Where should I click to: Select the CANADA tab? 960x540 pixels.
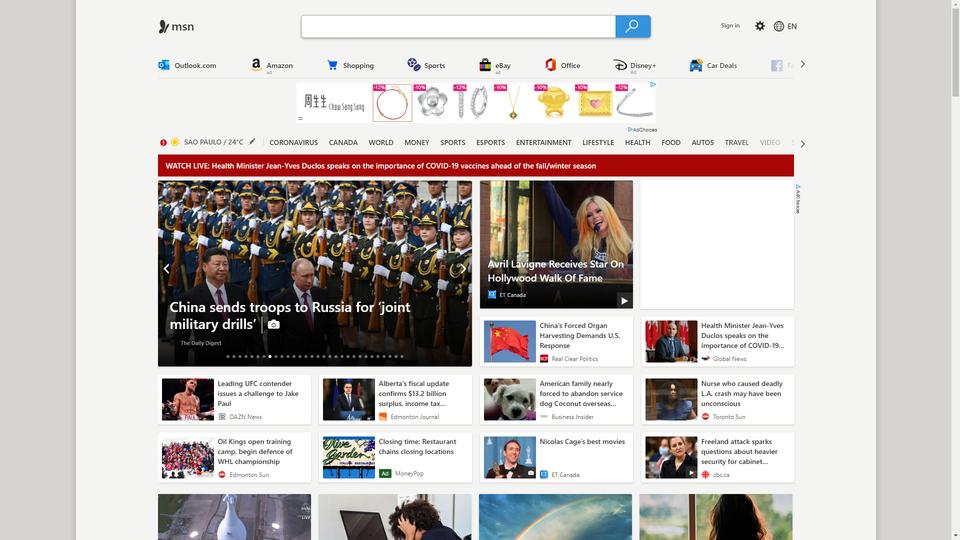[x=343, y=142]
